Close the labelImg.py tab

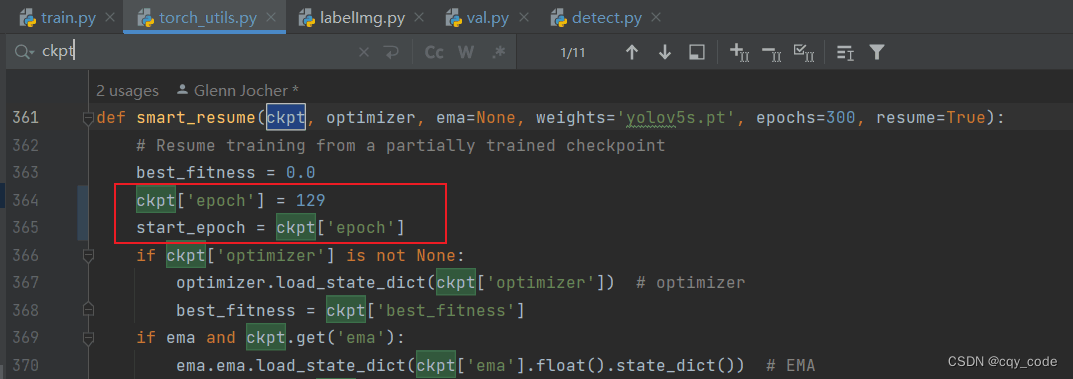pyautogui.click(x=419, y=18)
